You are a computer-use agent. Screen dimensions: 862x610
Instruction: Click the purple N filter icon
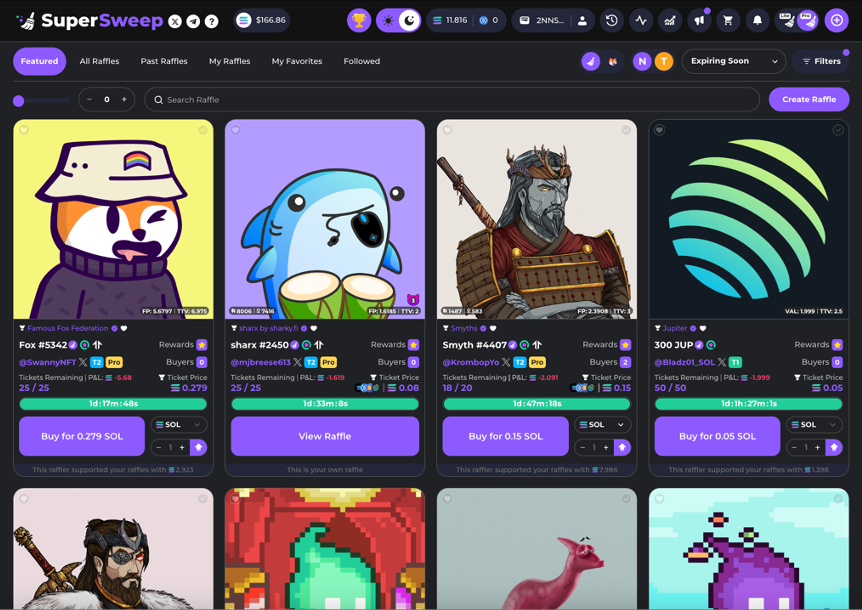click(642, 61)
